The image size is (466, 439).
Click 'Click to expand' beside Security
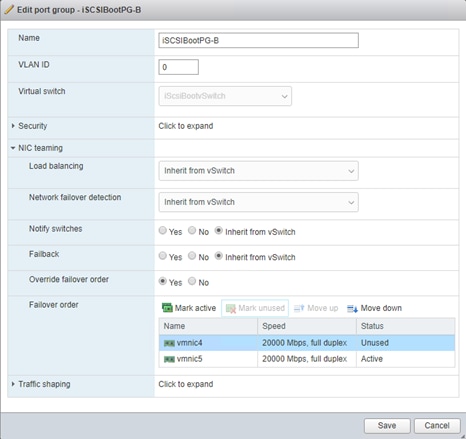click(186, 126)
